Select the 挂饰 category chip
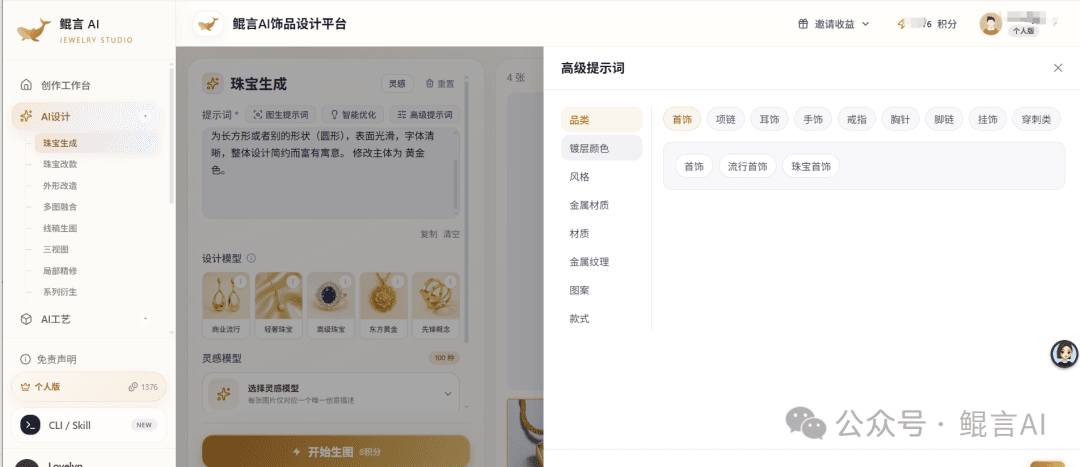This screenshot has width=1080, height=467. tap(988, 119)
